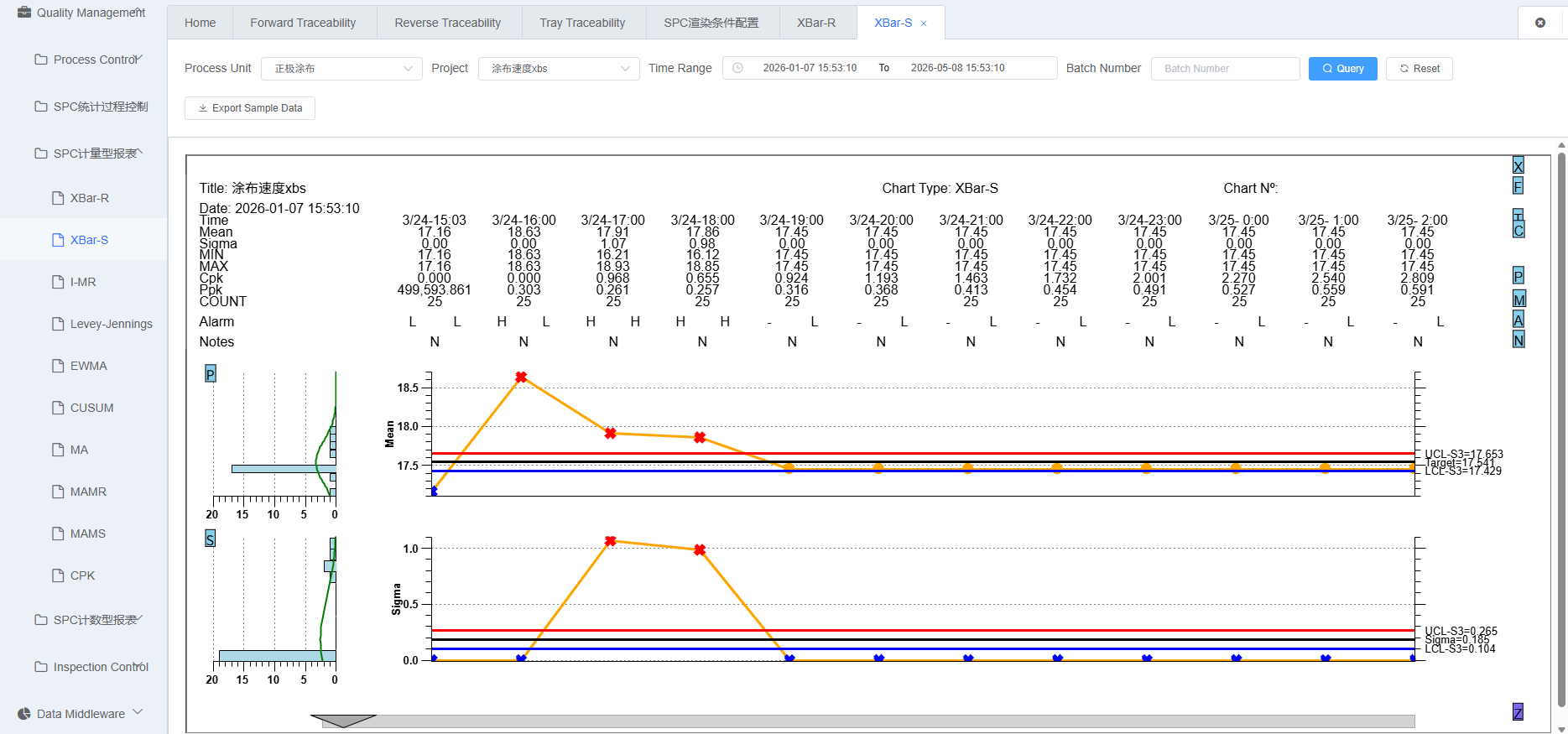Switch to the SPC渲染条件配置 tab
The image size is (1568, 734).
(x=711, y=23)
